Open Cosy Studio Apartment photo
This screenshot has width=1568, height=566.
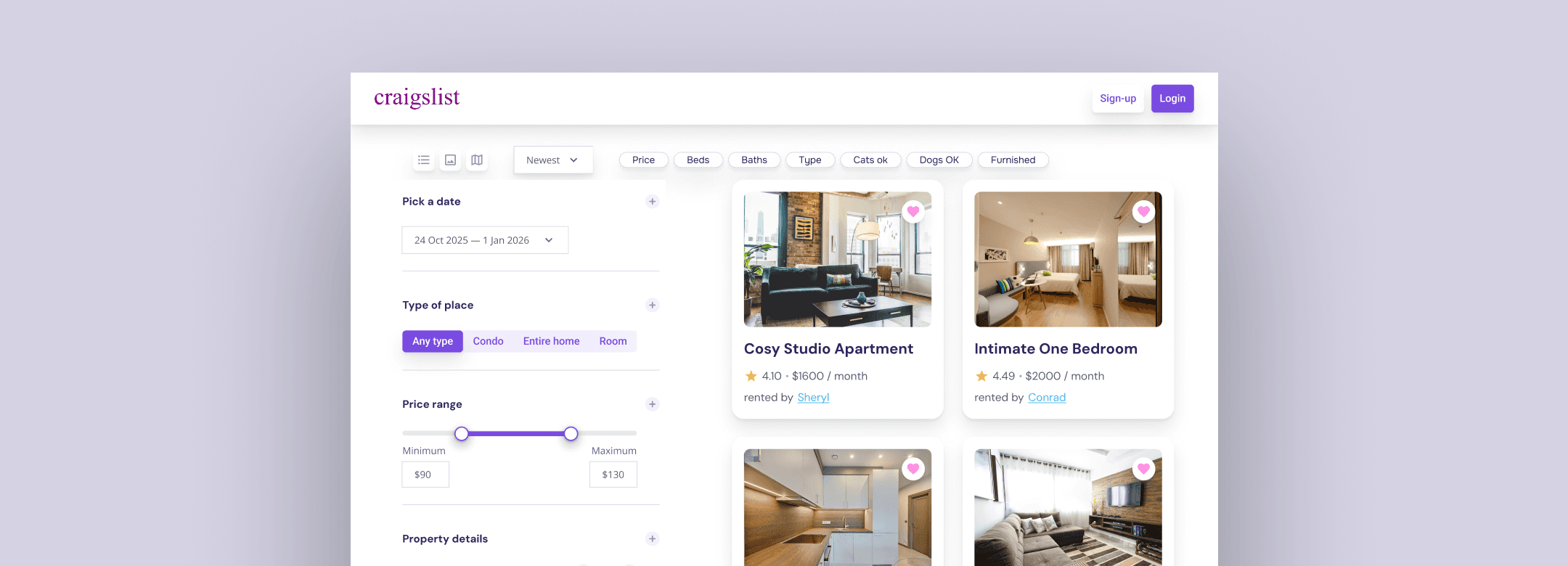(x=838, y=259)
